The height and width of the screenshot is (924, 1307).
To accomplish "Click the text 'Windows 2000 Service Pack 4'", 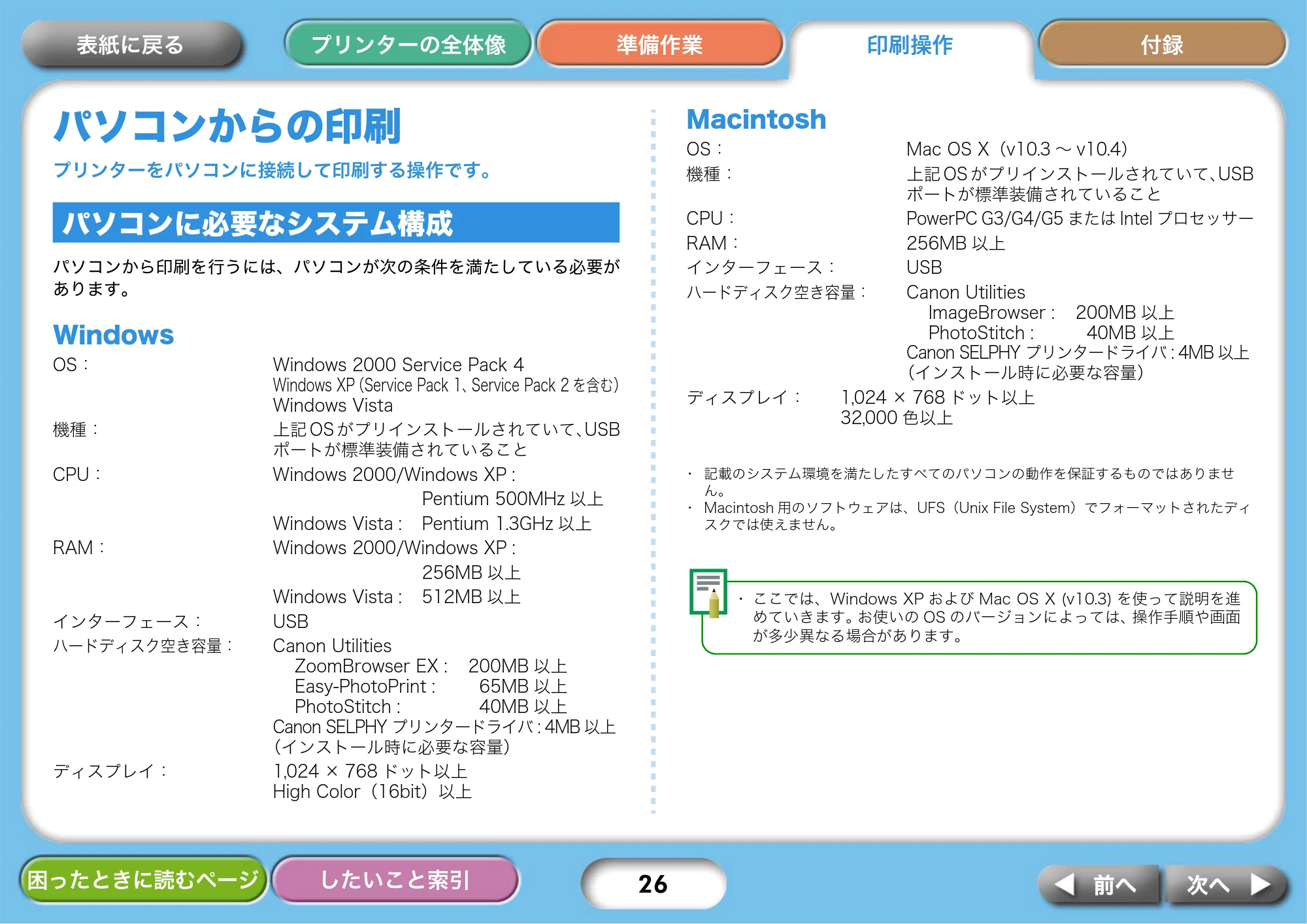I will pos(398,364).
